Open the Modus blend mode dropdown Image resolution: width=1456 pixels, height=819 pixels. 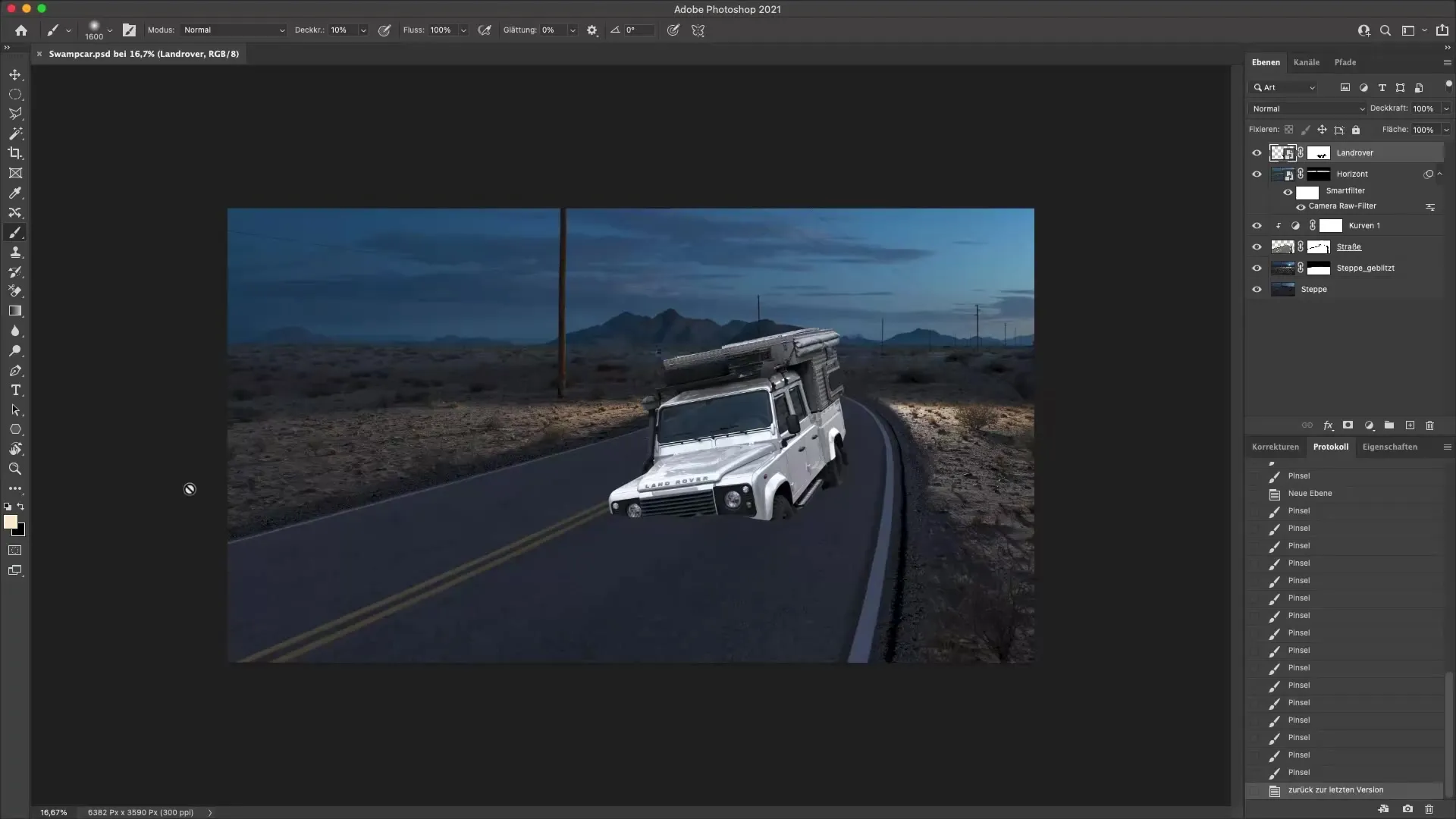point(234,30)
